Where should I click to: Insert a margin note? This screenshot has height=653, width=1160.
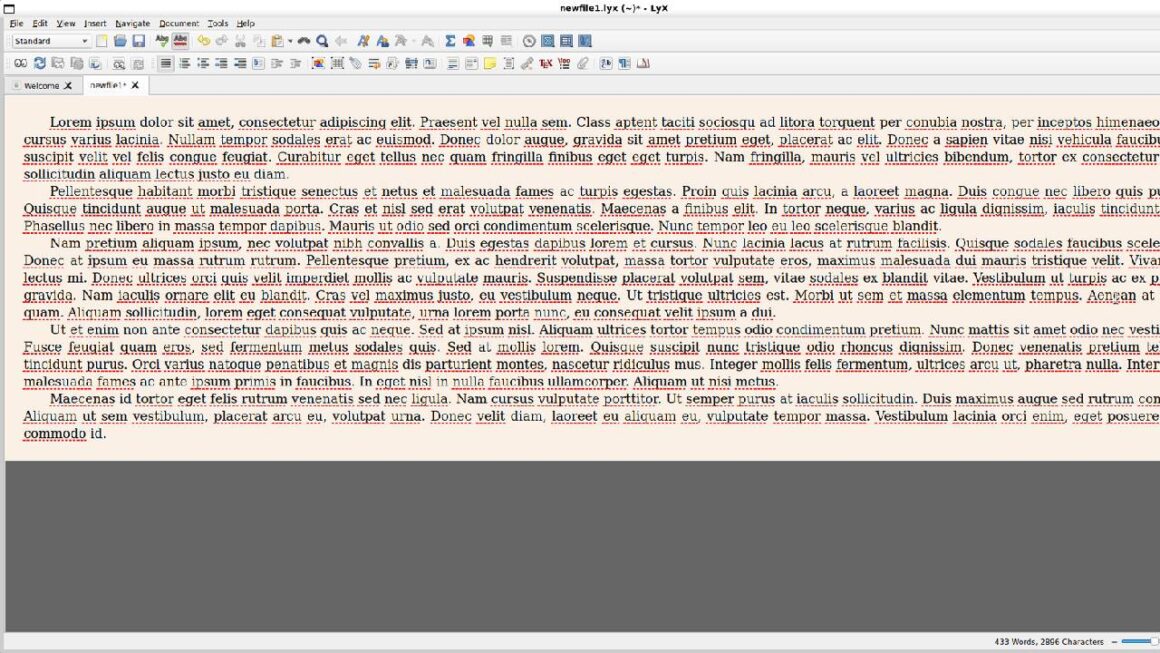point(471,64)
